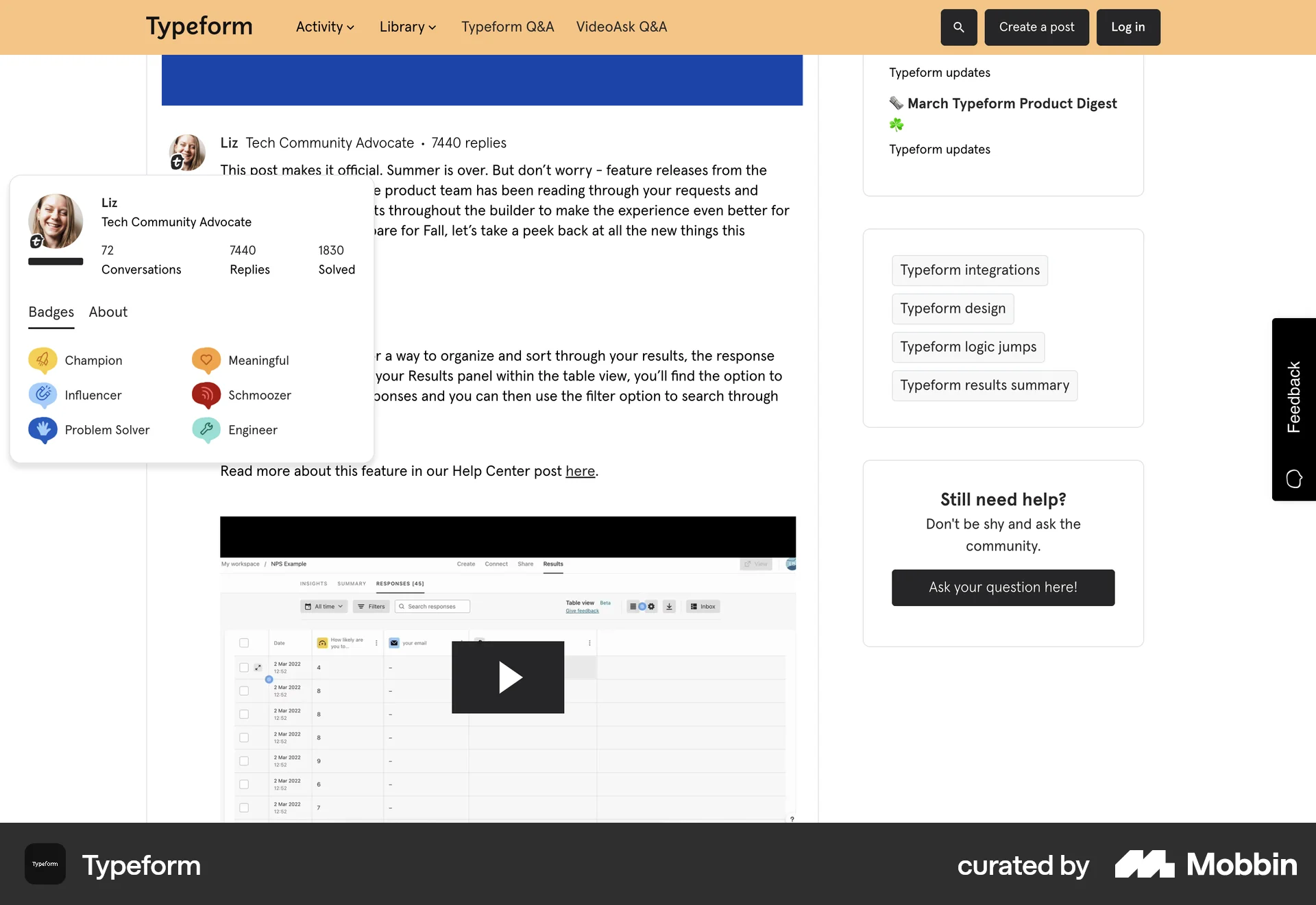Viewport: 1316px width, 905px height.
Task: Click the Problem Solver badge icon
Action: click(42, 430)
